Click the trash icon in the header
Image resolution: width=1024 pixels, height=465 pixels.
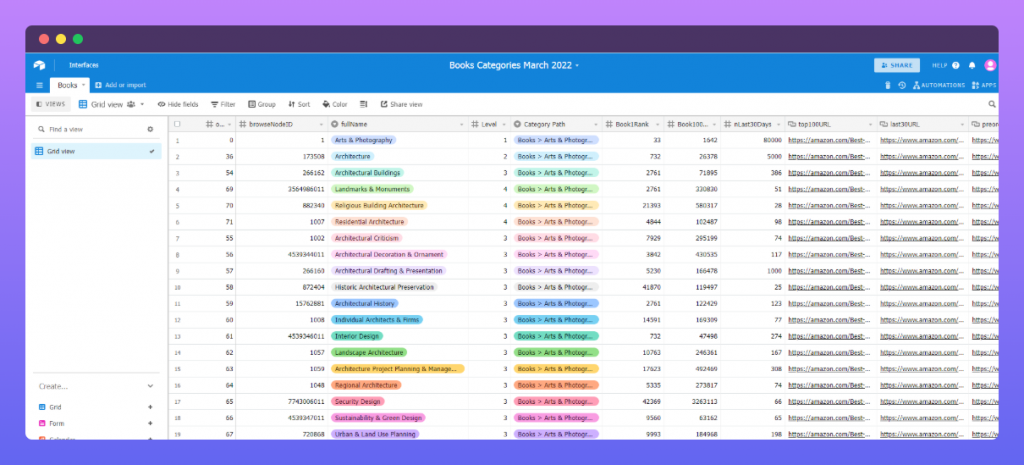(888, 85)
